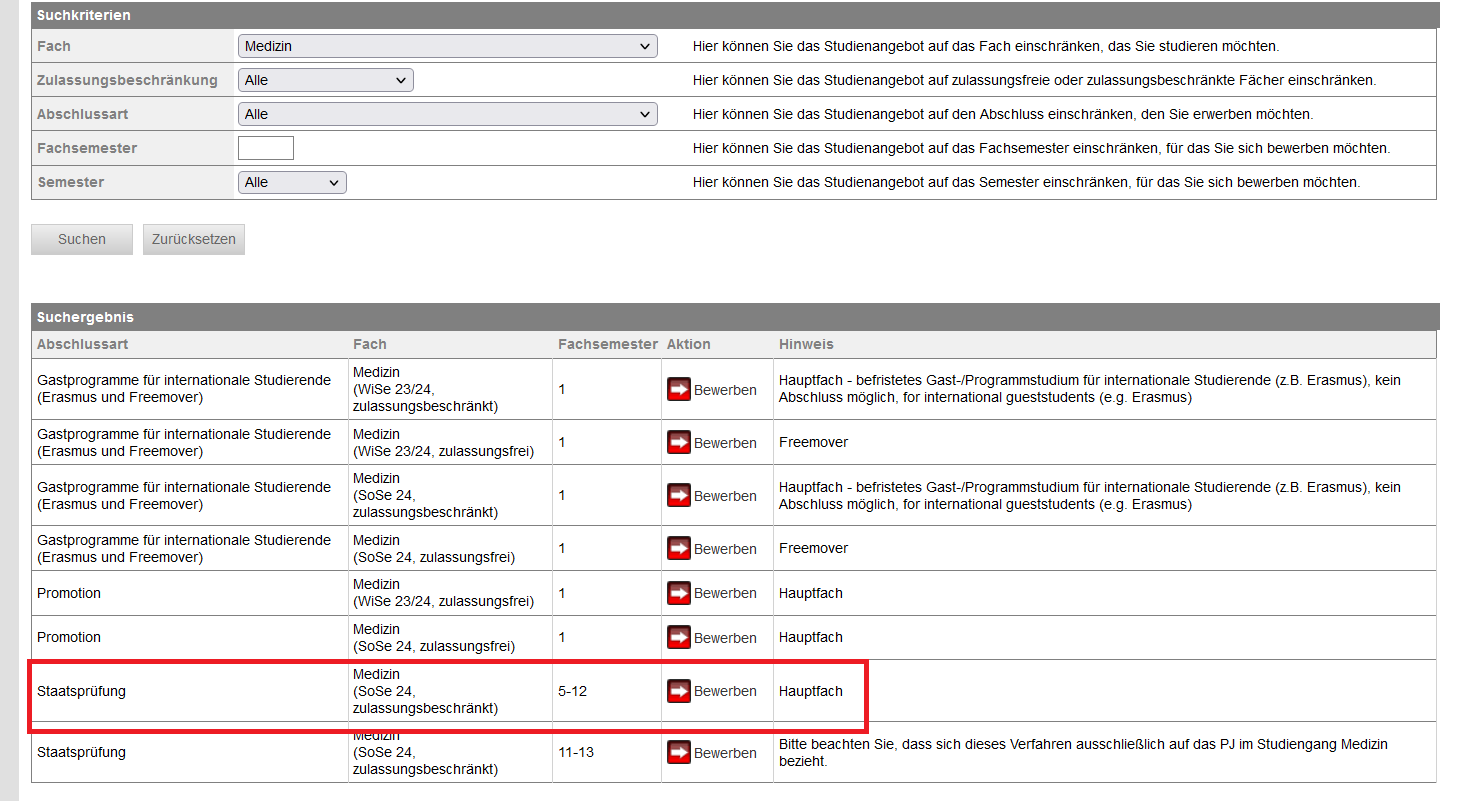This screenshot has height=801, width=1475.
Task: Click the red arrow icon for Gastprogramme WiSe 23/24 zulassungsbeschränkt
Action: (x=679, y=390)
